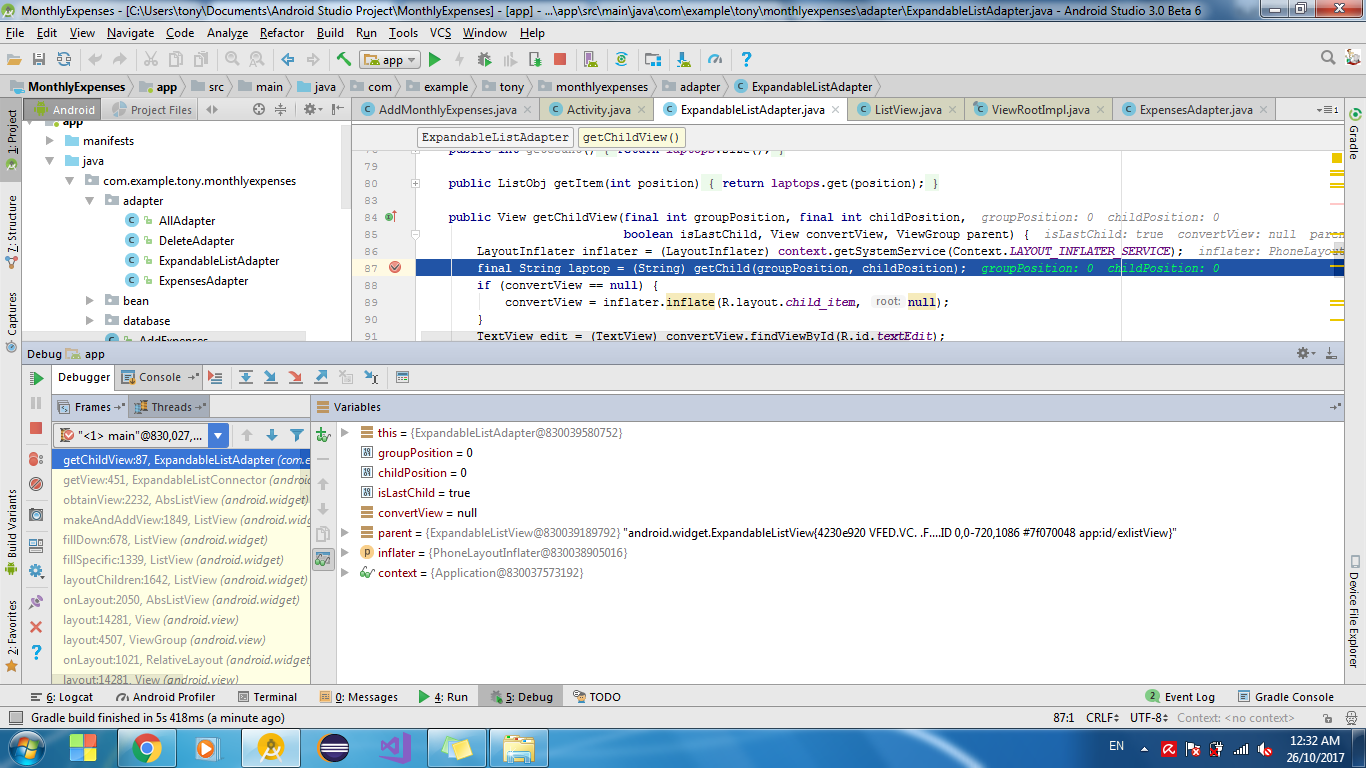Open Chrome from the Windows taskbar
This screenshot has height=768, width=1366.
click(147, 748)
